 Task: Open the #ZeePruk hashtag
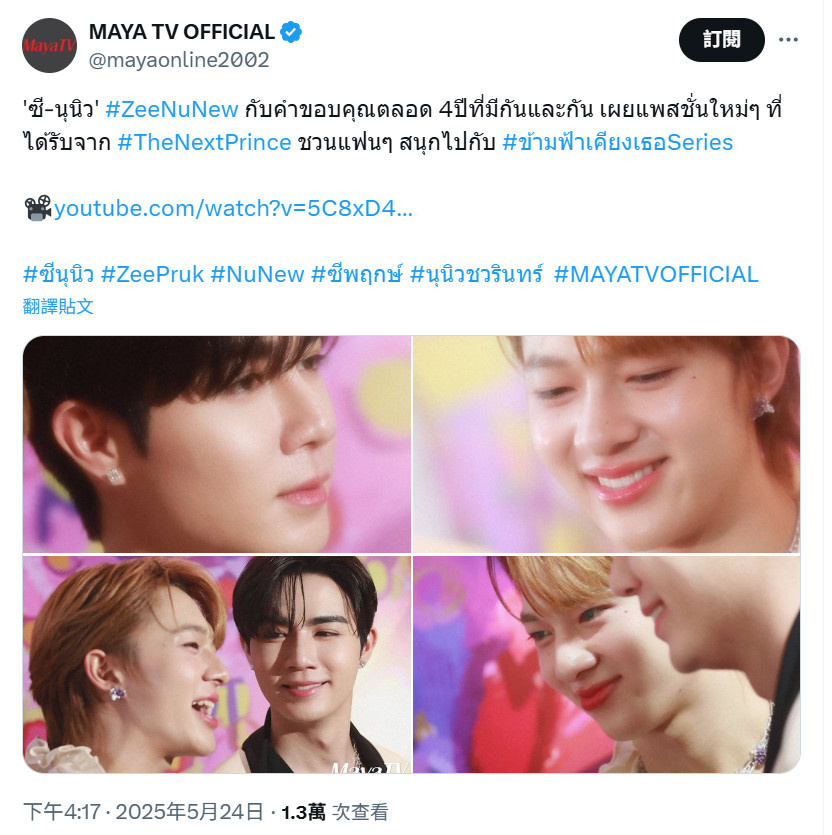tap(152, 275)
